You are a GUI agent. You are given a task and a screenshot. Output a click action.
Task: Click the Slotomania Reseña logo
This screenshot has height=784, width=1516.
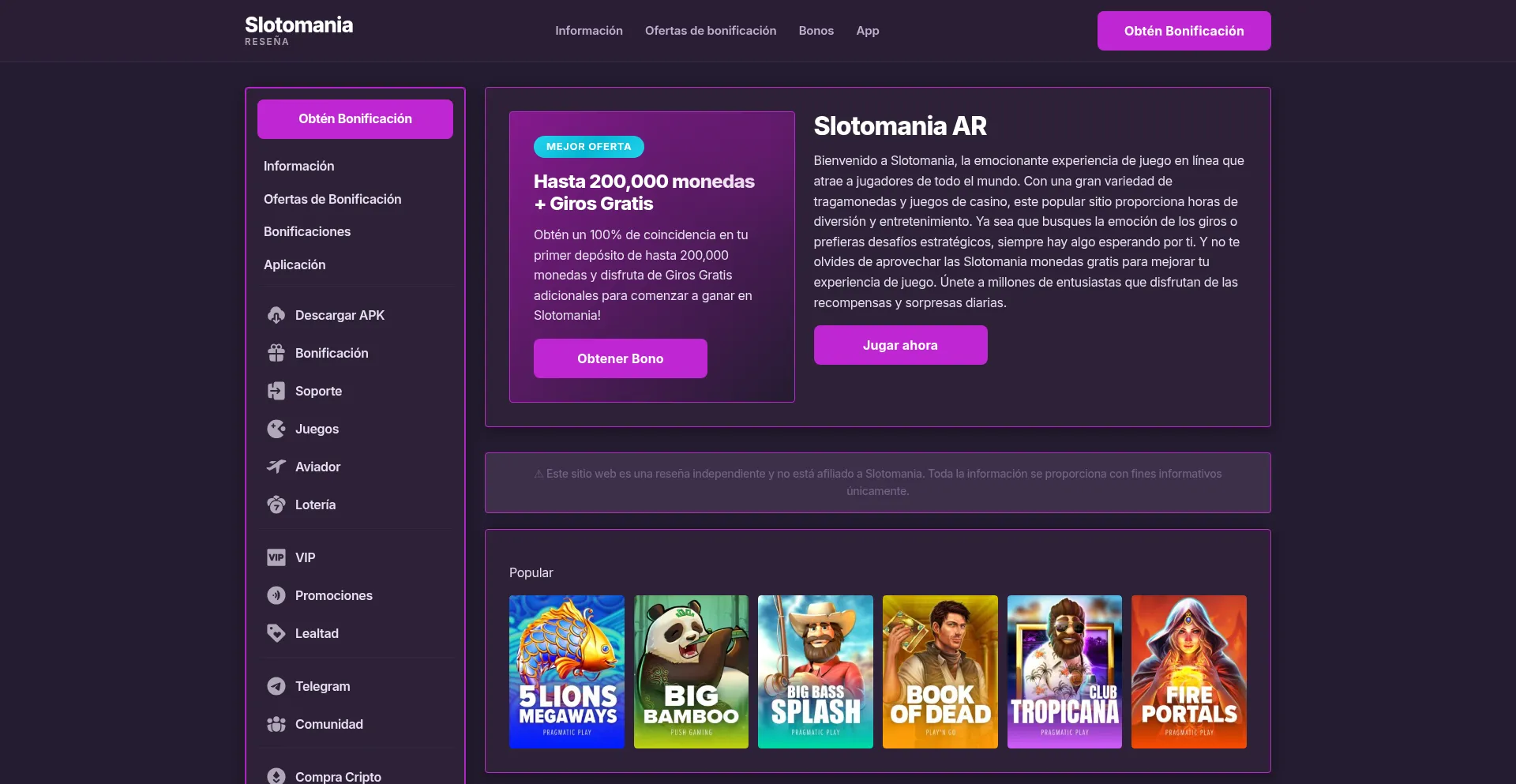pos(298,31)
